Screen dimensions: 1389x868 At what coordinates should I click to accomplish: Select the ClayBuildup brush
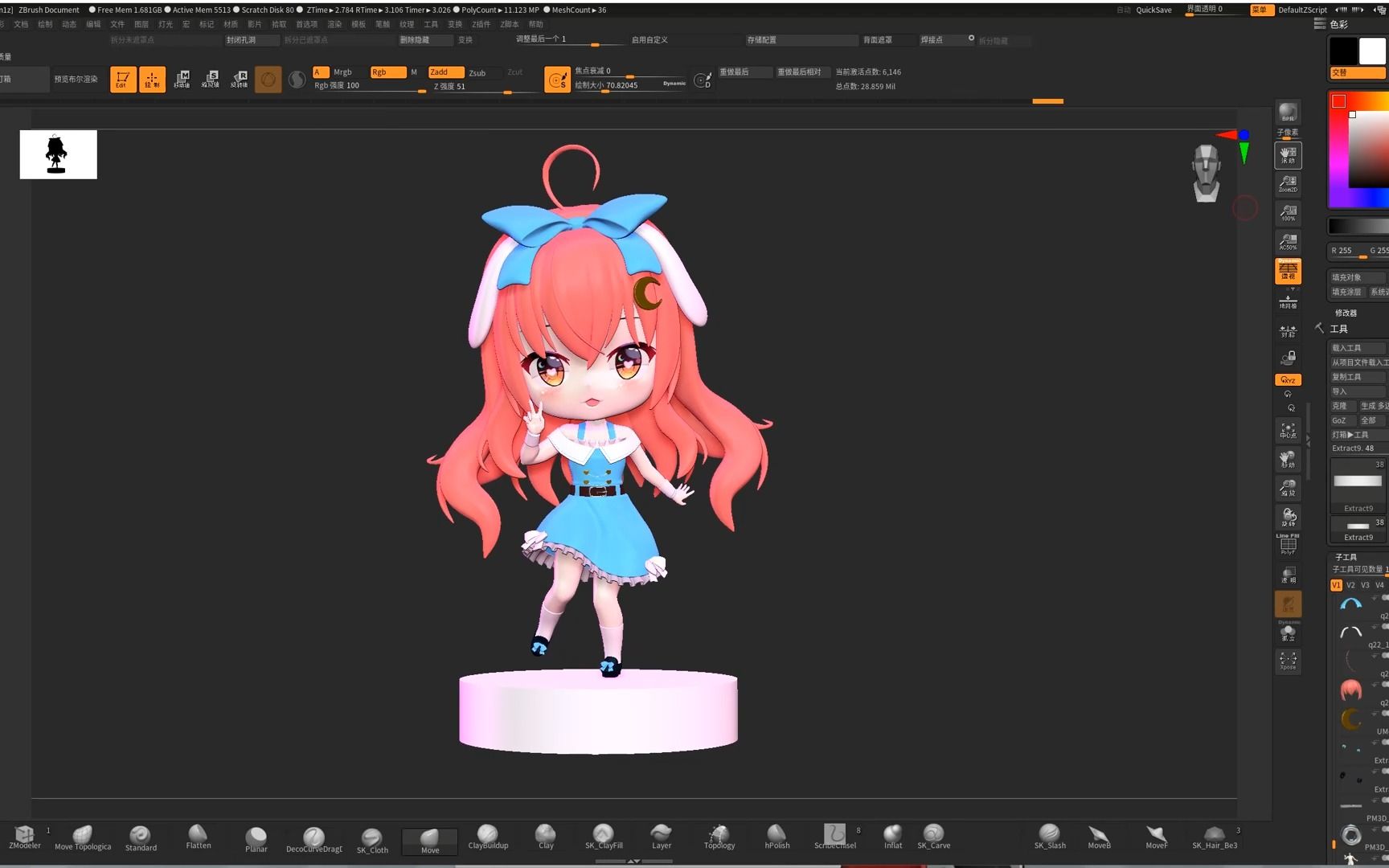pyautogui.click(x=488, y=836)
